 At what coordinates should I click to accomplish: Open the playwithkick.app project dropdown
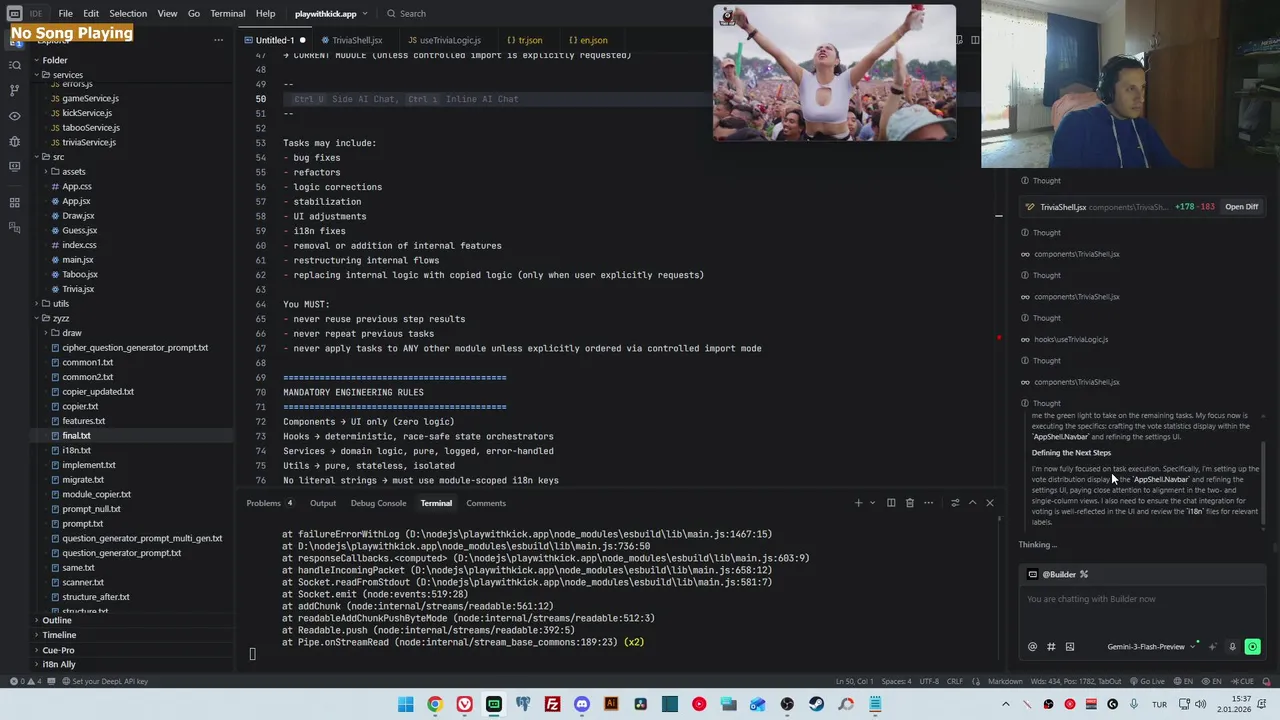click(330, 14)
